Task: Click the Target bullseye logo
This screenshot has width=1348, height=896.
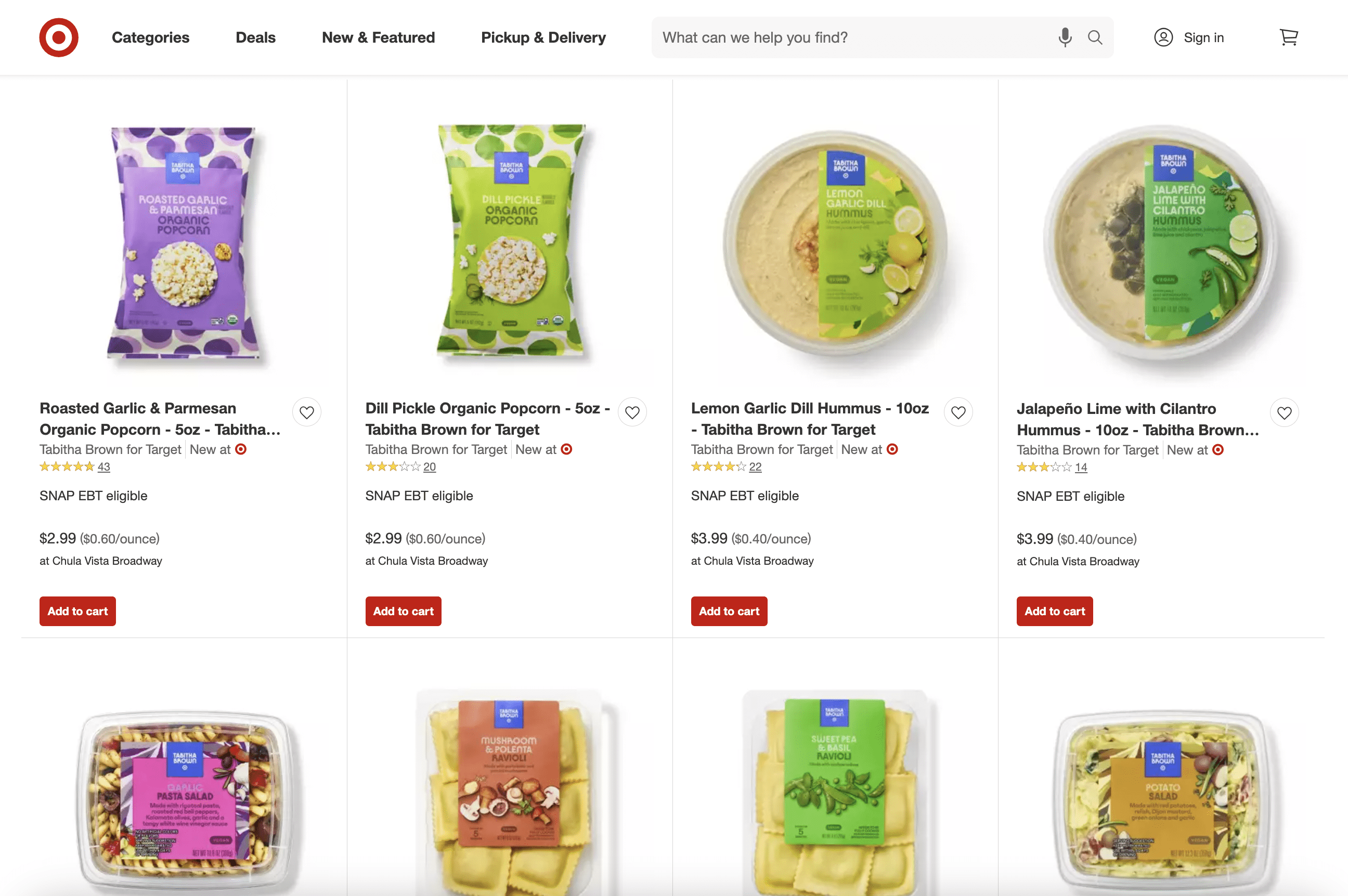Action: coord(59,38)
